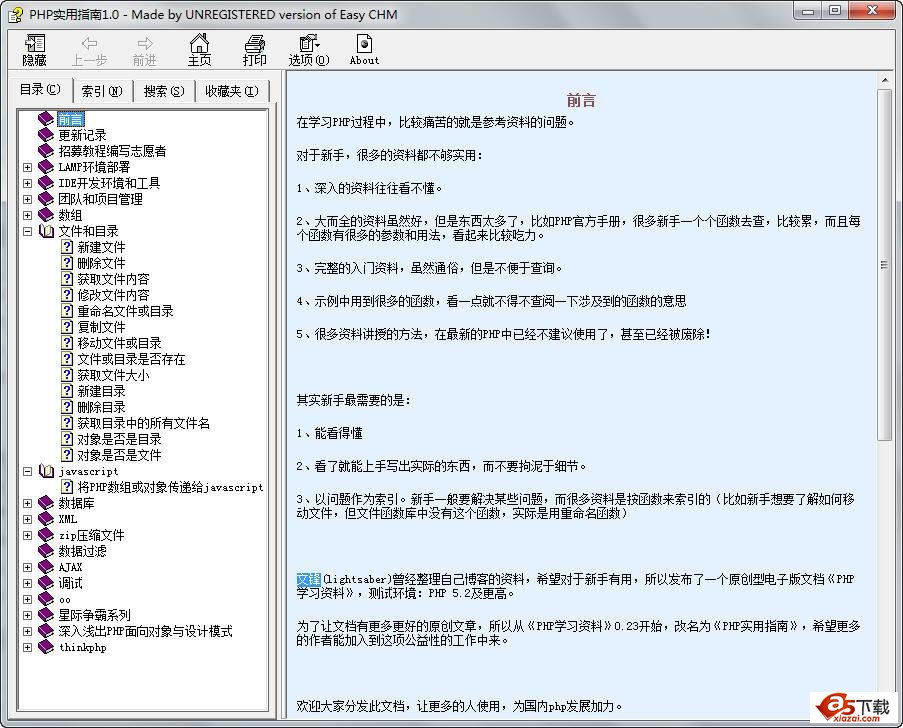Image resolution: width=903 pixels, height=728 pixels.
Task: Click the book icon beside LAMP环境部署
Action: pyautogui.click(x=46, y=168)
